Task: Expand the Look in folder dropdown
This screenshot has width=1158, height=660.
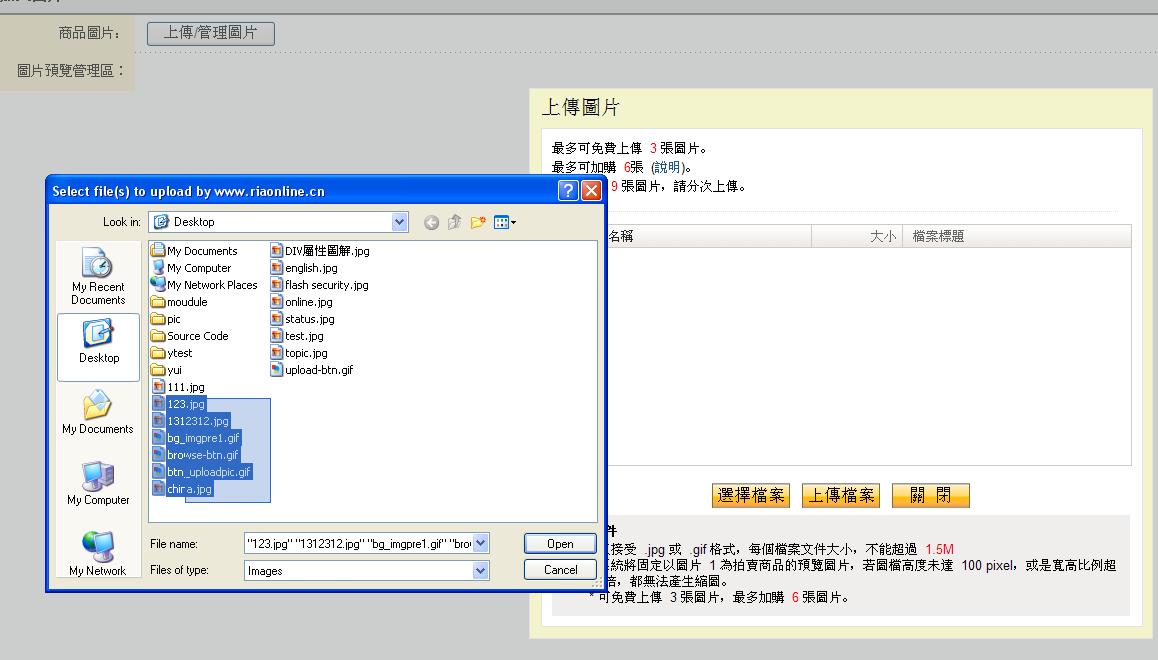Action: (400, 222)
